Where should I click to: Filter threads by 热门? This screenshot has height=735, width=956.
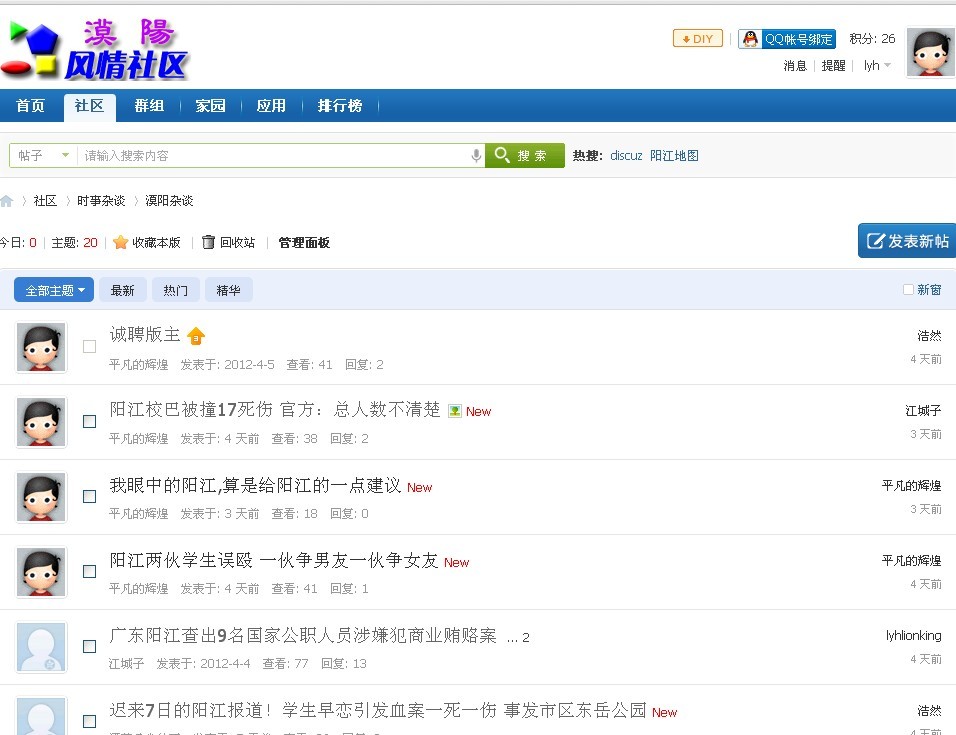176,290
